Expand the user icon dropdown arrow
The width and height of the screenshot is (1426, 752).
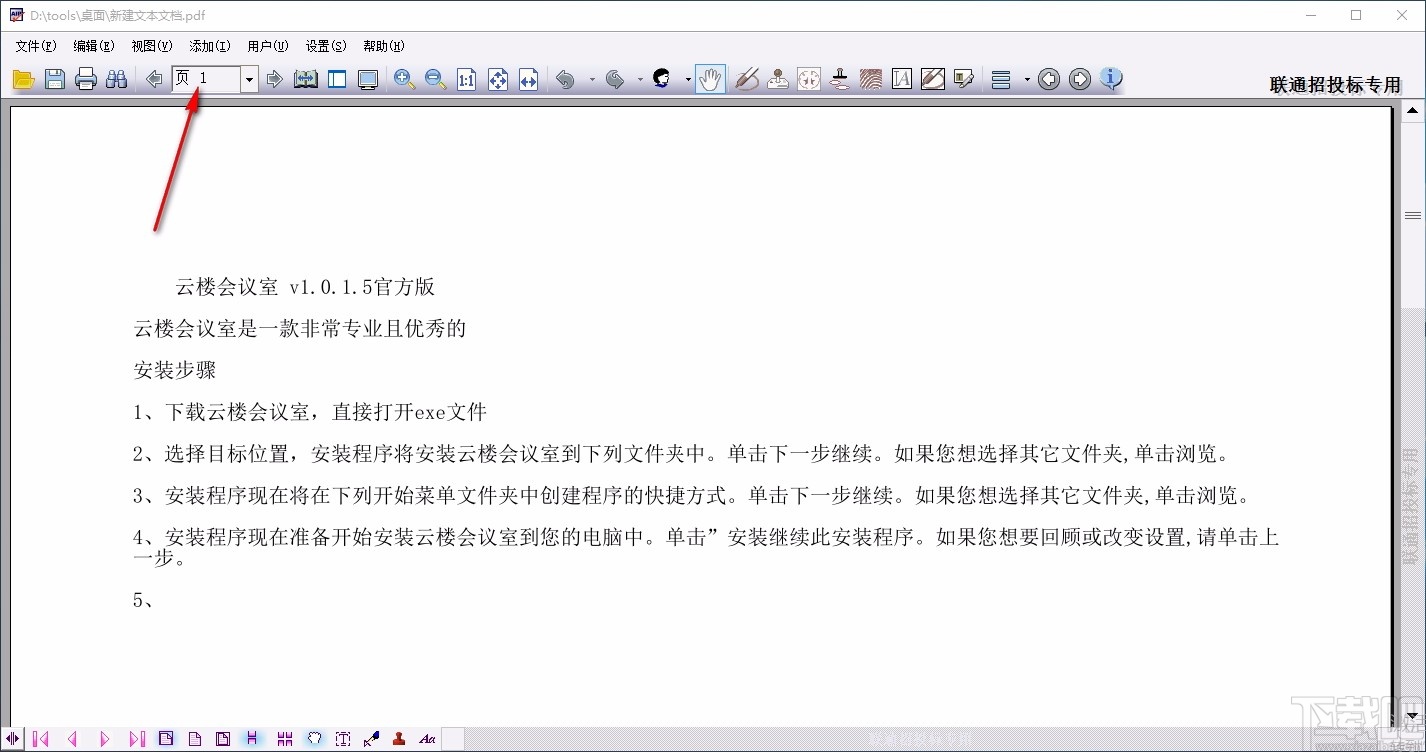point(688,80)
